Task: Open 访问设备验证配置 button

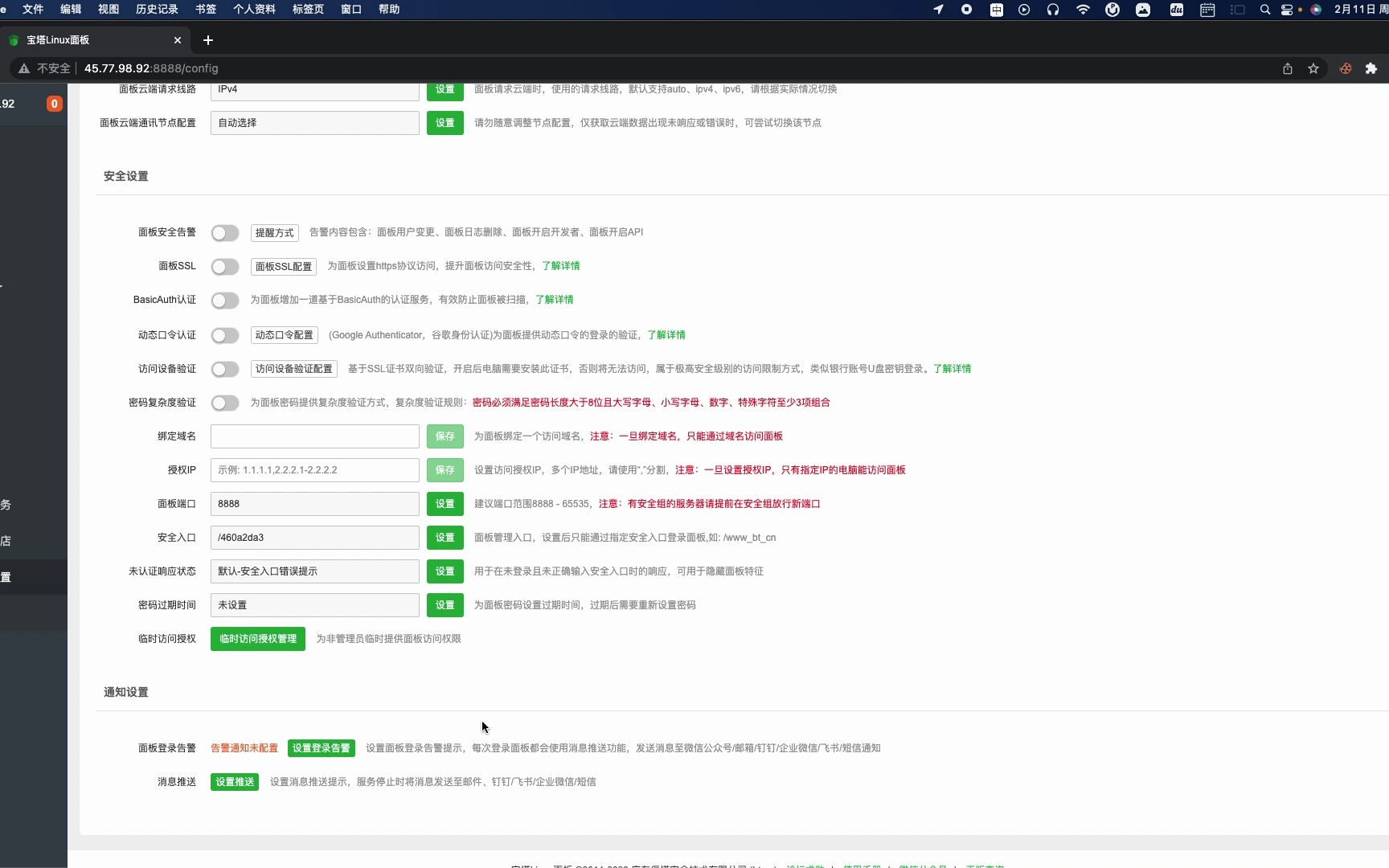Action: tap(294, 369)
